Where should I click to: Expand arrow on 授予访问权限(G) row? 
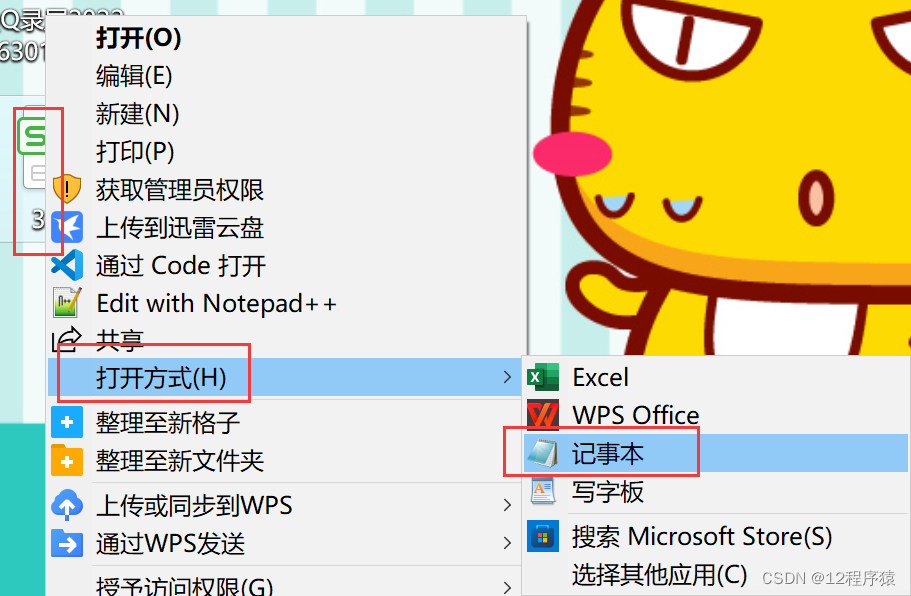tap(507, 587)
